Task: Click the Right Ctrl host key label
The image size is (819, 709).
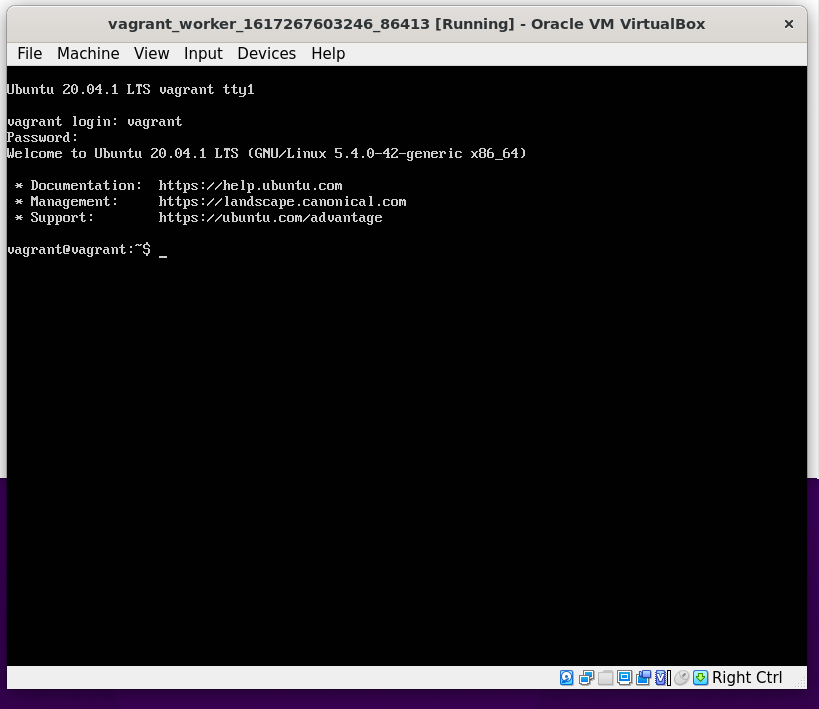Action: (746, 677)
